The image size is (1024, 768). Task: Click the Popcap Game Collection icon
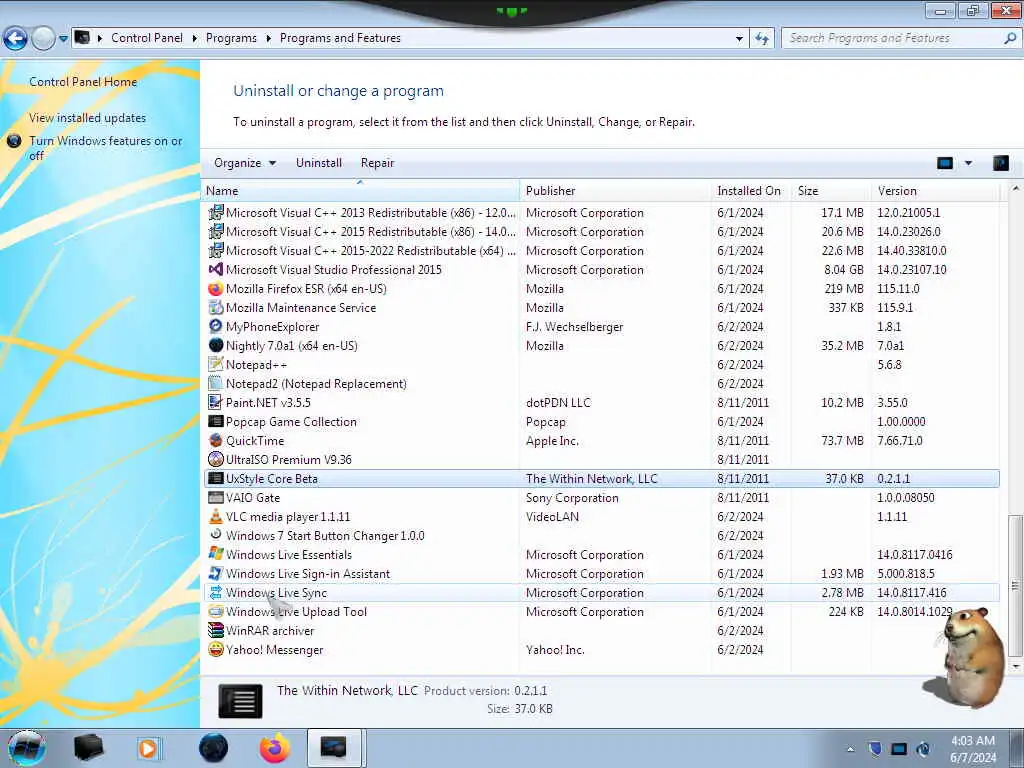coord(216,421)
